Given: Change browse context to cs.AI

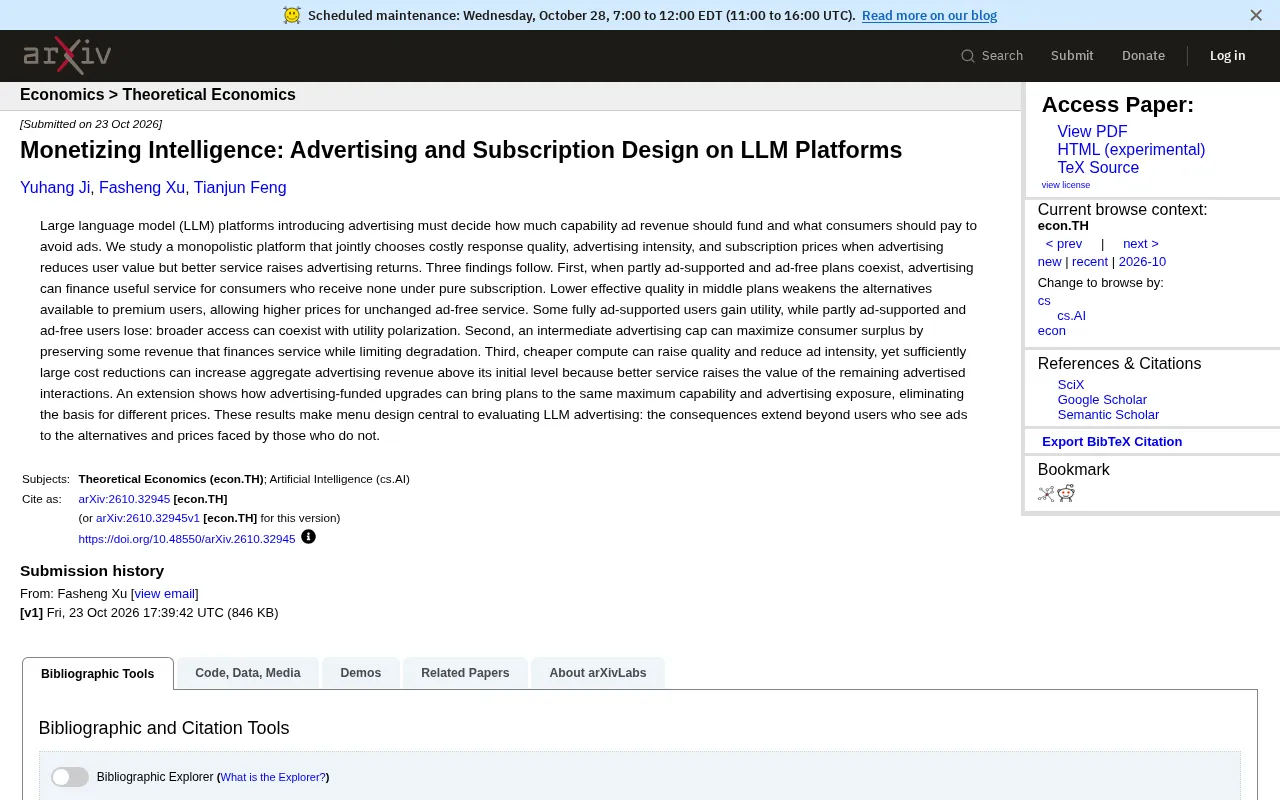Looking at the screenshot, I should tap(1072, 316).
